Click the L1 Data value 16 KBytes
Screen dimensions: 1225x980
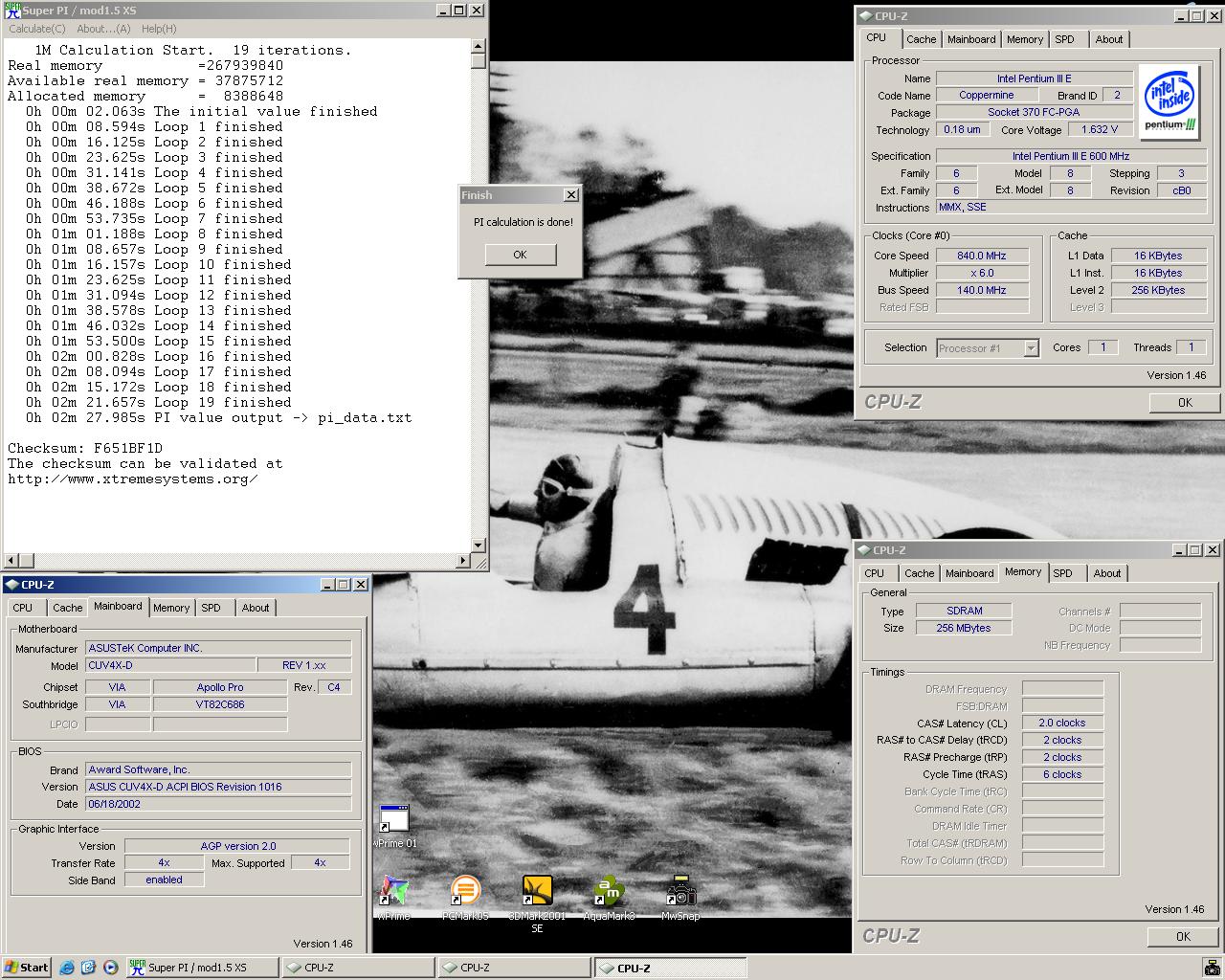[1158, 256]
